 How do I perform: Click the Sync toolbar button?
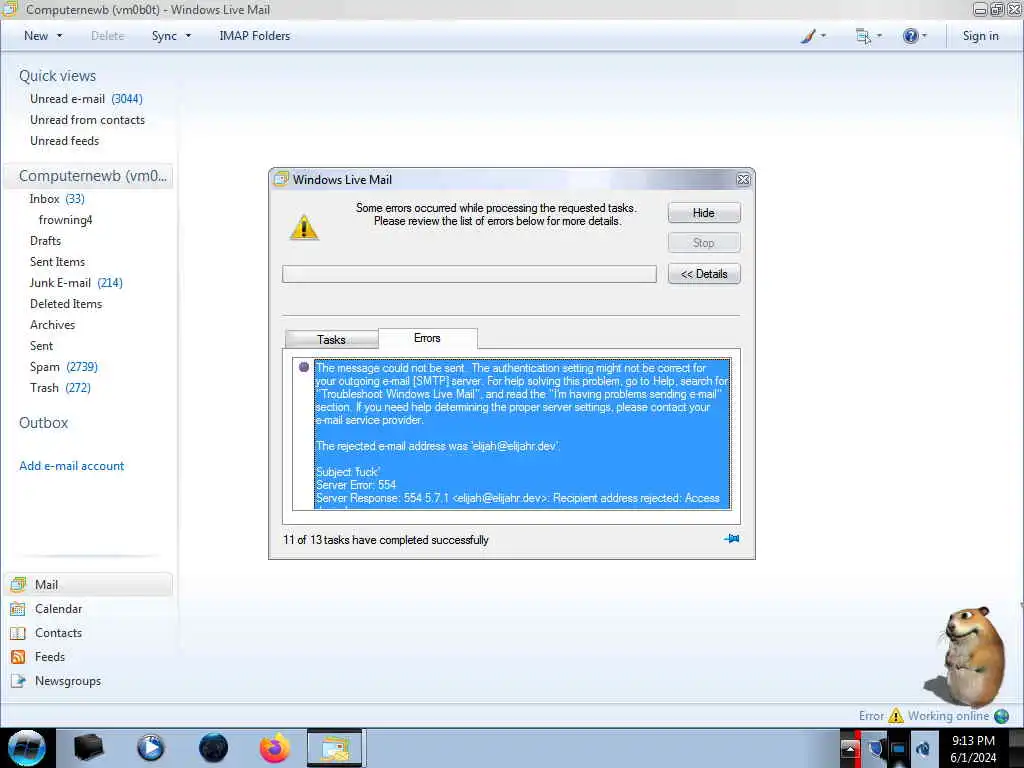click(x=164, y=36)
